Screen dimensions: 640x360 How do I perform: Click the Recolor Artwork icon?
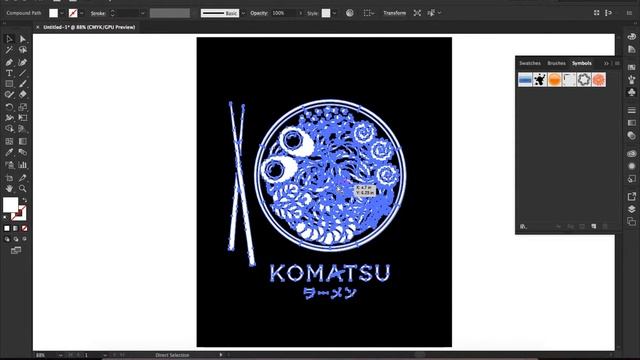(350, 13)
